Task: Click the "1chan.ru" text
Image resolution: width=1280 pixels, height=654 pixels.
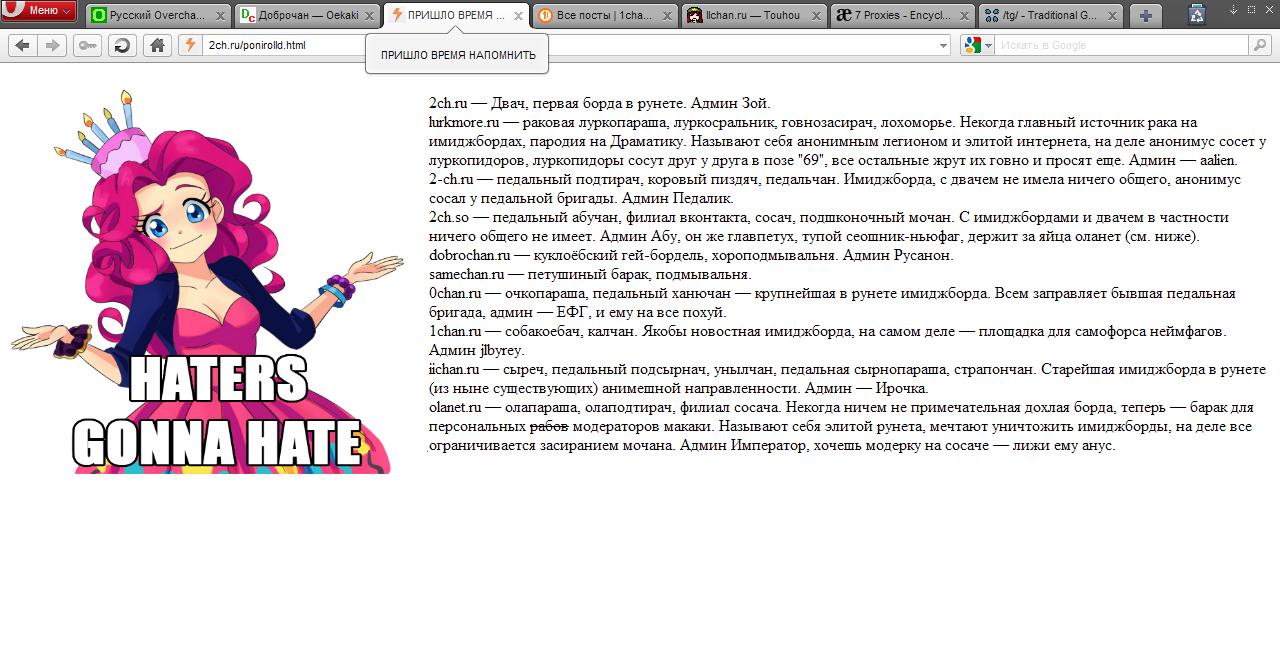Action: pos(455,331)
